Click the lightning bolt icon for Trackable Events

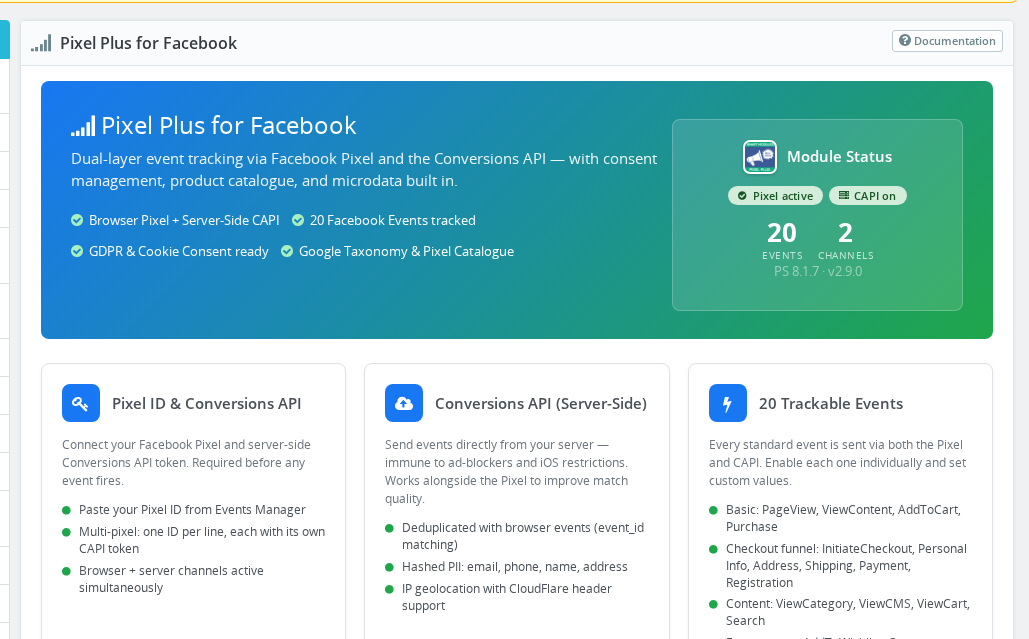tap(728, 403)
